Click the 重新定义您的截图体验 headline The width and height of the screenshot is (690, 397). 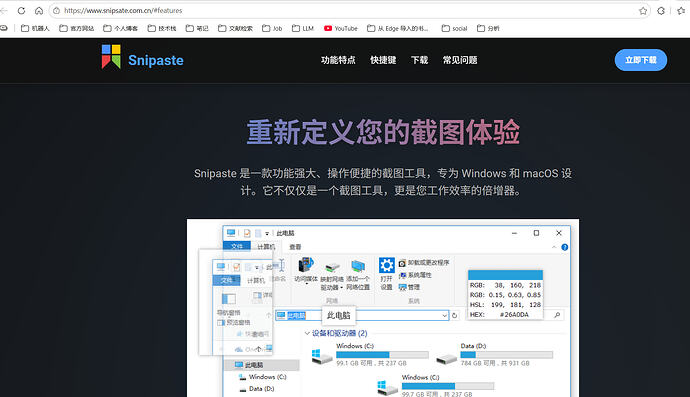(x=383, y=132)
